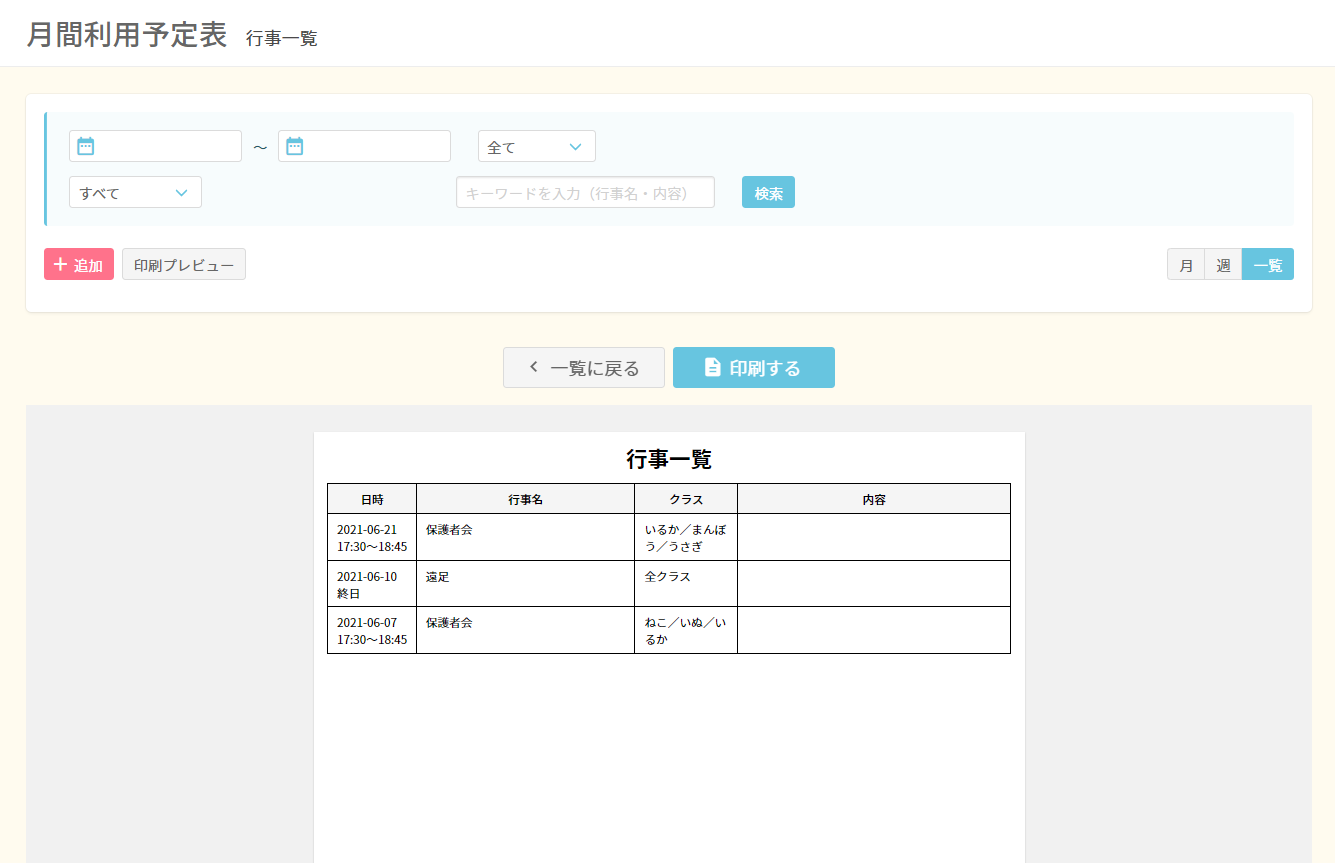Switch to 週 view tab
Screen dimensions: 1335x863
click(x=1223, y=264)
